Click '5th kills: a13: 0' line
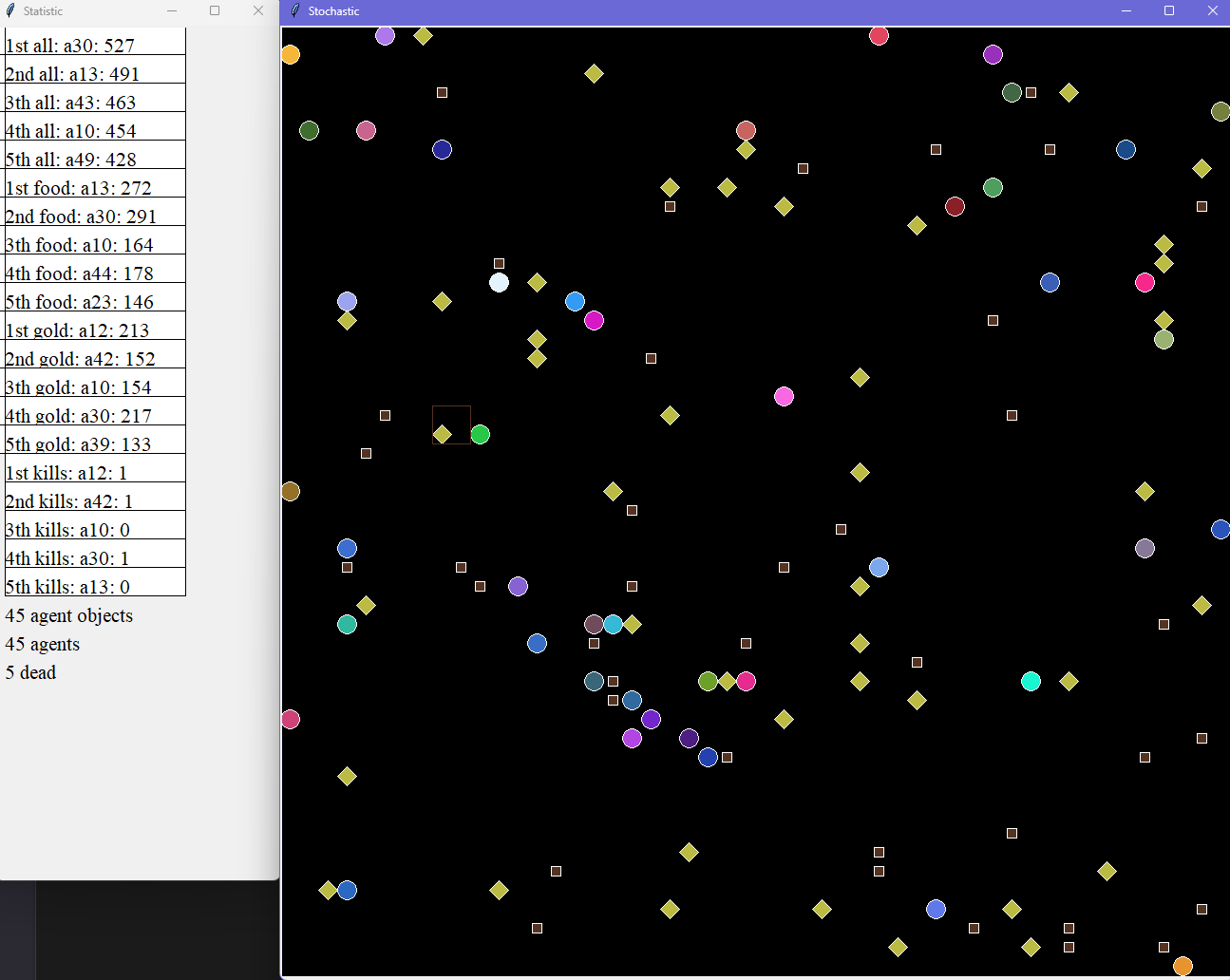This screenshot has width=1230, height=980. [x=95, y=582]
